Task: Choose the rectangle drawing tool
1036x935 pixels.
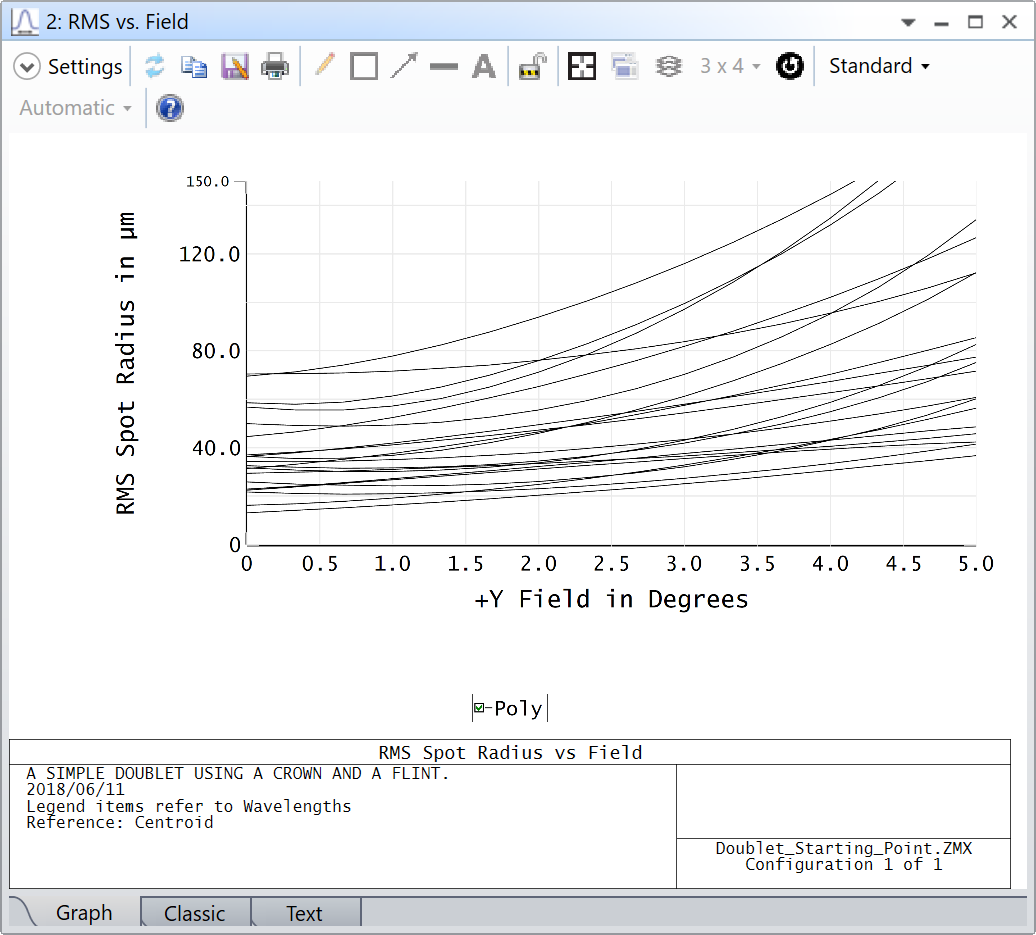Action: pos(364,67)
